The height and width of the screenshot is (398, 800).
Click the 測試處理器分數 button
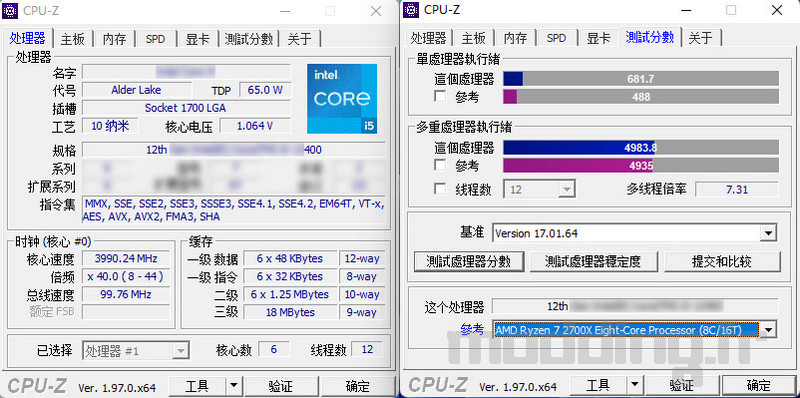coord(469,262)
